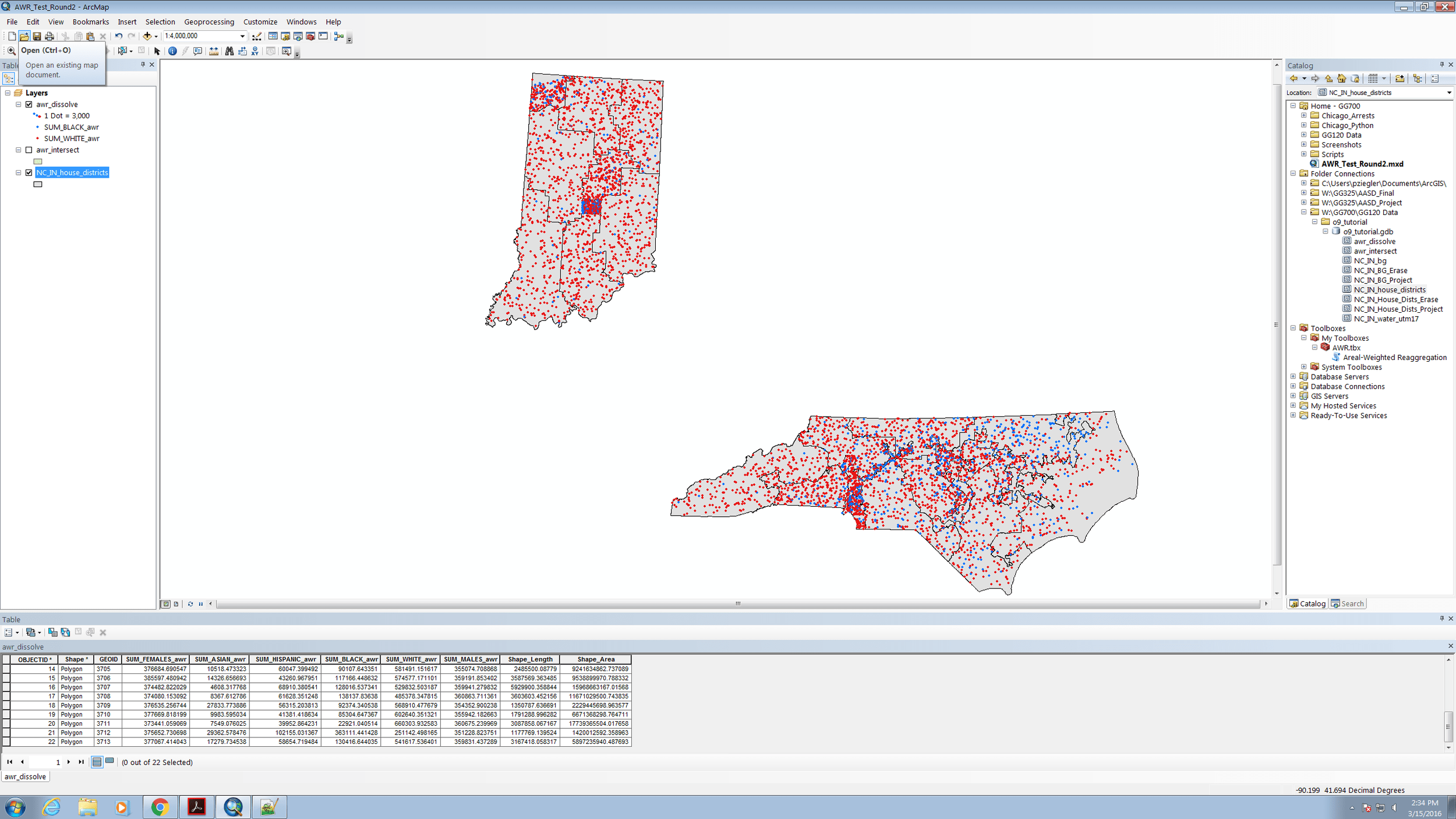The image size is (1456, 819).
Task: Click the awr_intersect green symbol swatch
Action: click(38, 161)
